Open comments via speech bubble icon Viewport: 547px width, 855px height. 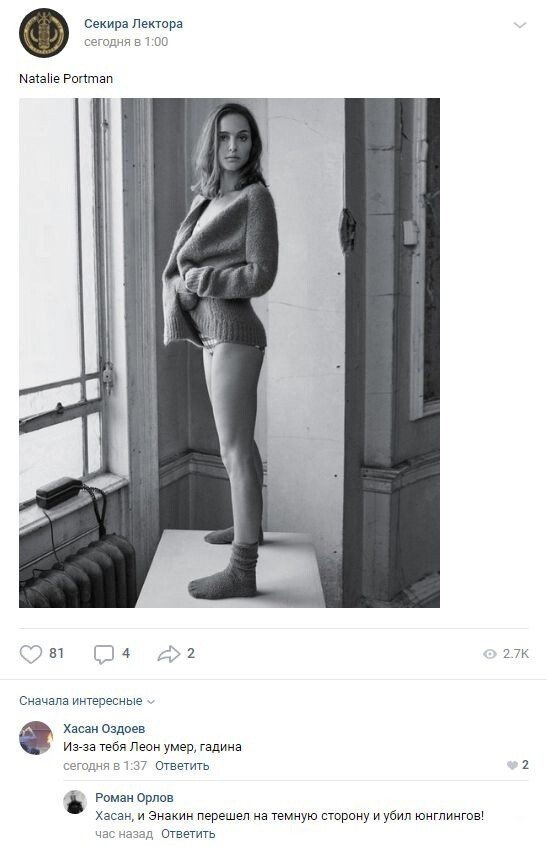click(104, 654)
